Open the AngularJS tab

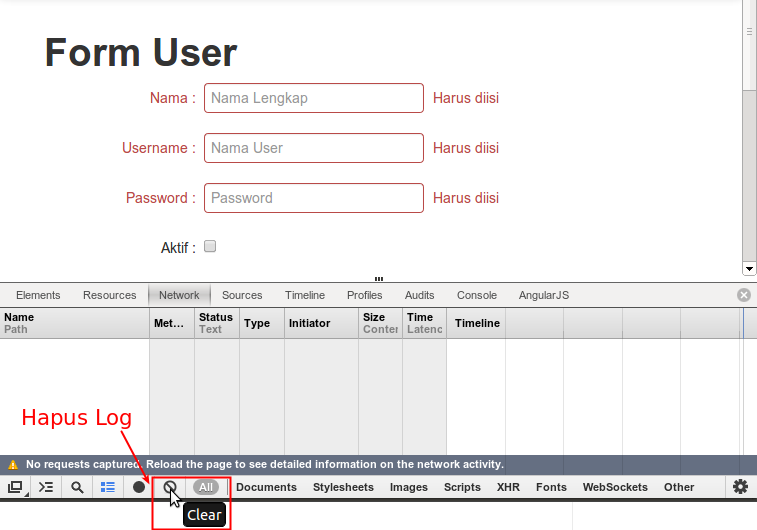tap(543, 295)
